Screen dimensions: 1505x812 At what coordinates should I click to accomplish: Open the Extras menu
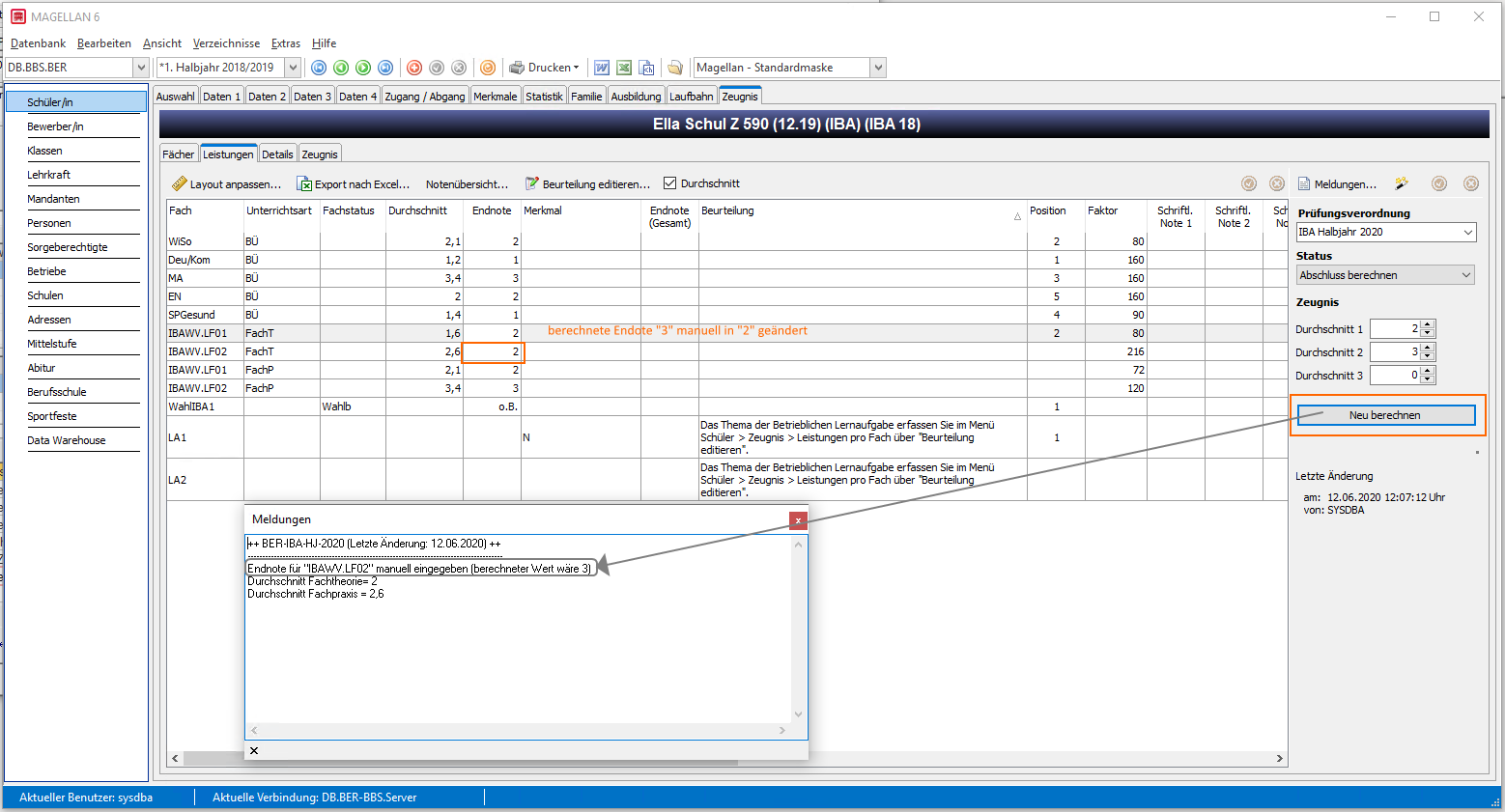point(286,43)
